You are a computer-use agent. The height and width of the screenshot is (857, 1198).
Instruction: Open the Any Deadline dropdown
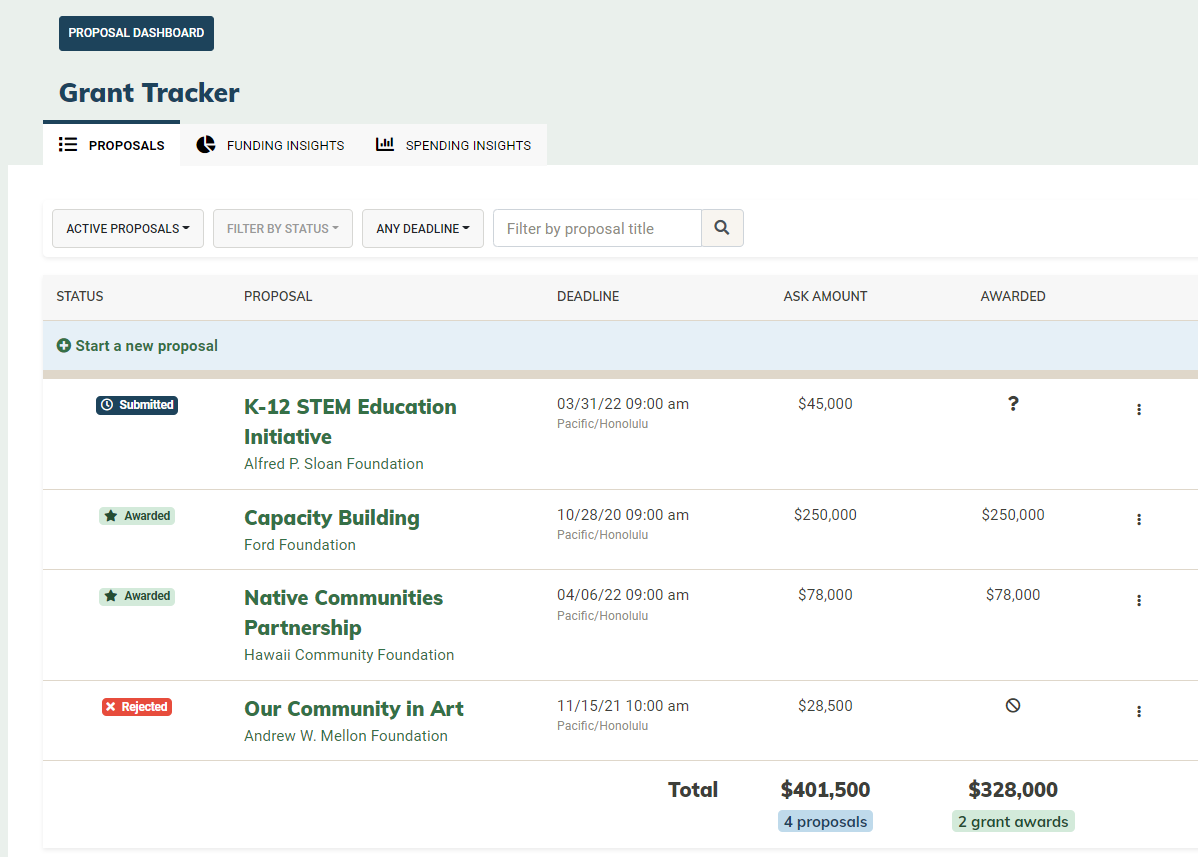[422, 228]
